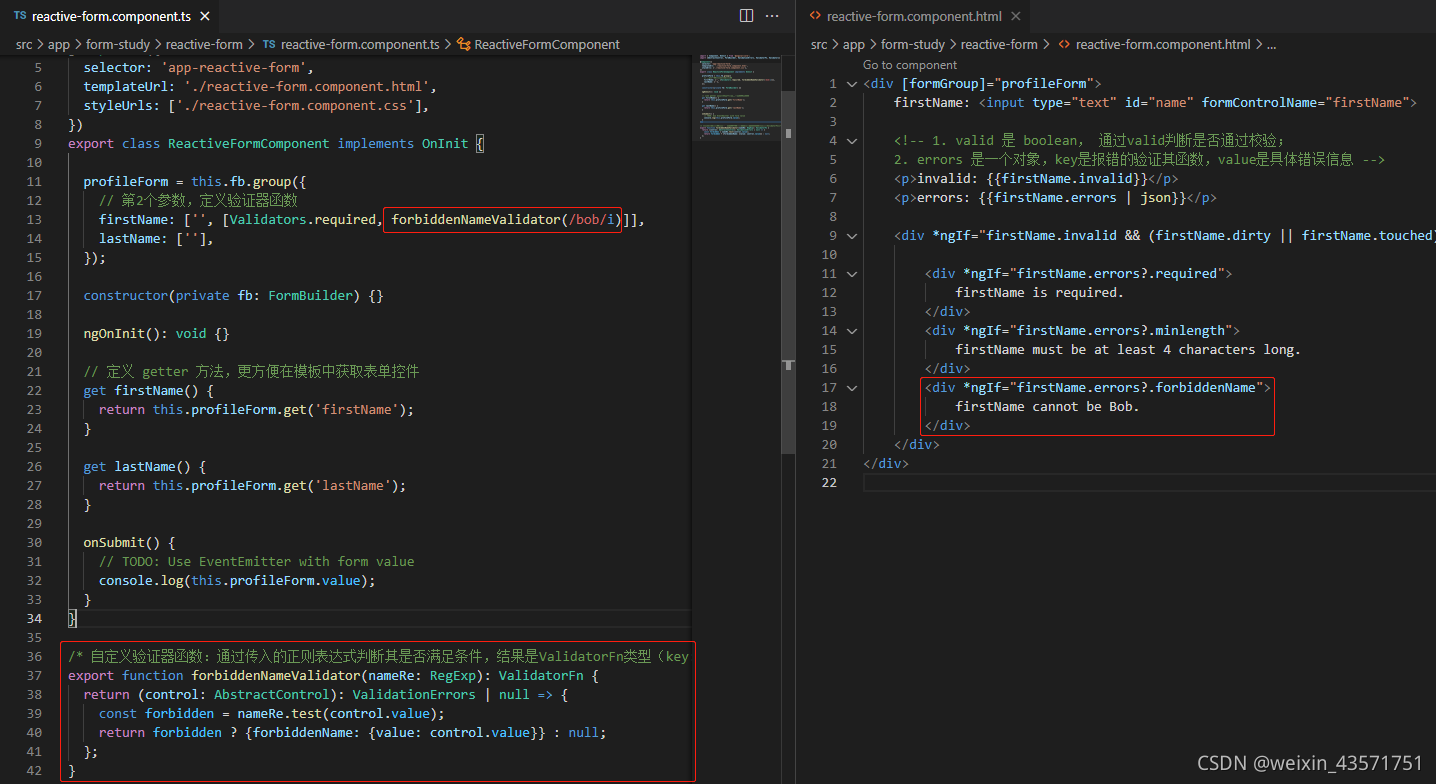Screen dimensions: 1436x784
Task: Click line number 34 in the TS editor
Action: tap(34, 619)
